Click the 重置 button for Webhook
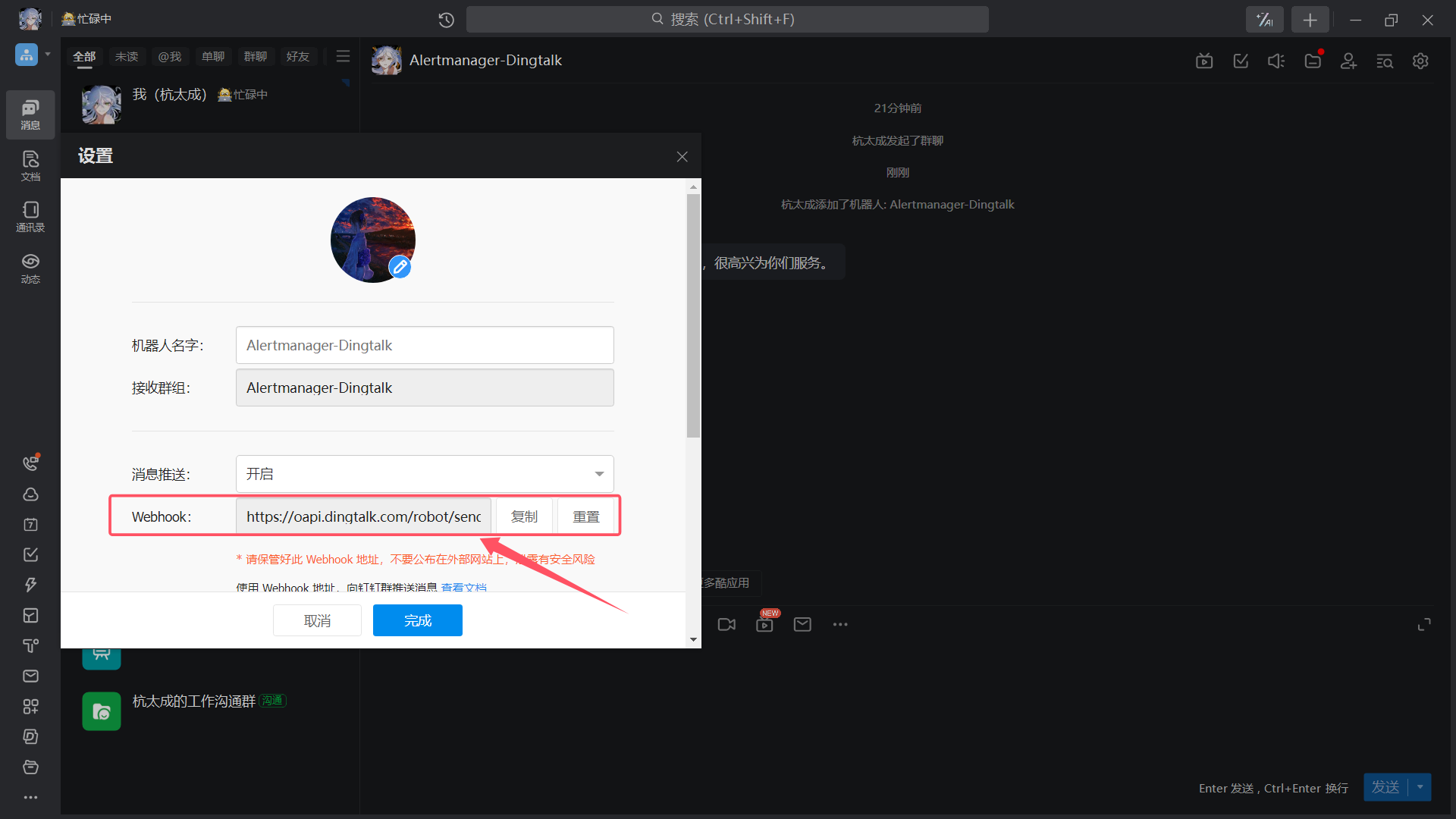The height and width of the screenshot is (819, 1456). pos(585,516)
